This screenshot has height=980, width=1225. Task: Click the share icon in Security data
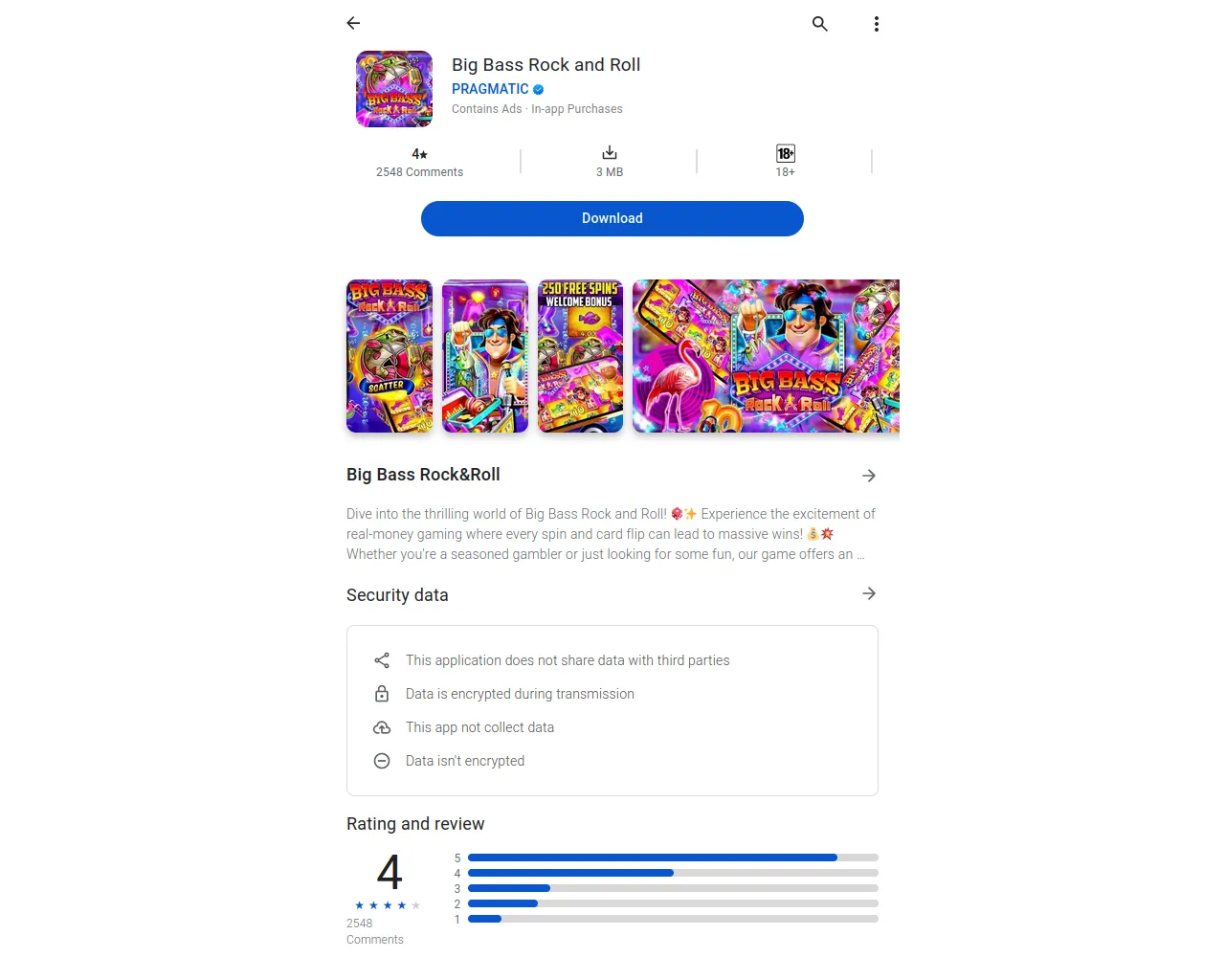click(x=382, y=660)
